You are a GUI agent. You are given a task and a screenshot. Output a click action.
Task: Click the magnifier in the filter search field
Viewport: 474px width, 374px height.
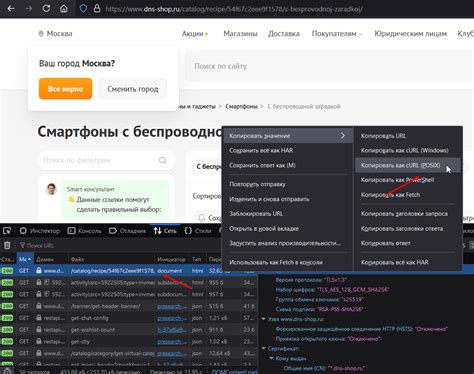(163, 160)
